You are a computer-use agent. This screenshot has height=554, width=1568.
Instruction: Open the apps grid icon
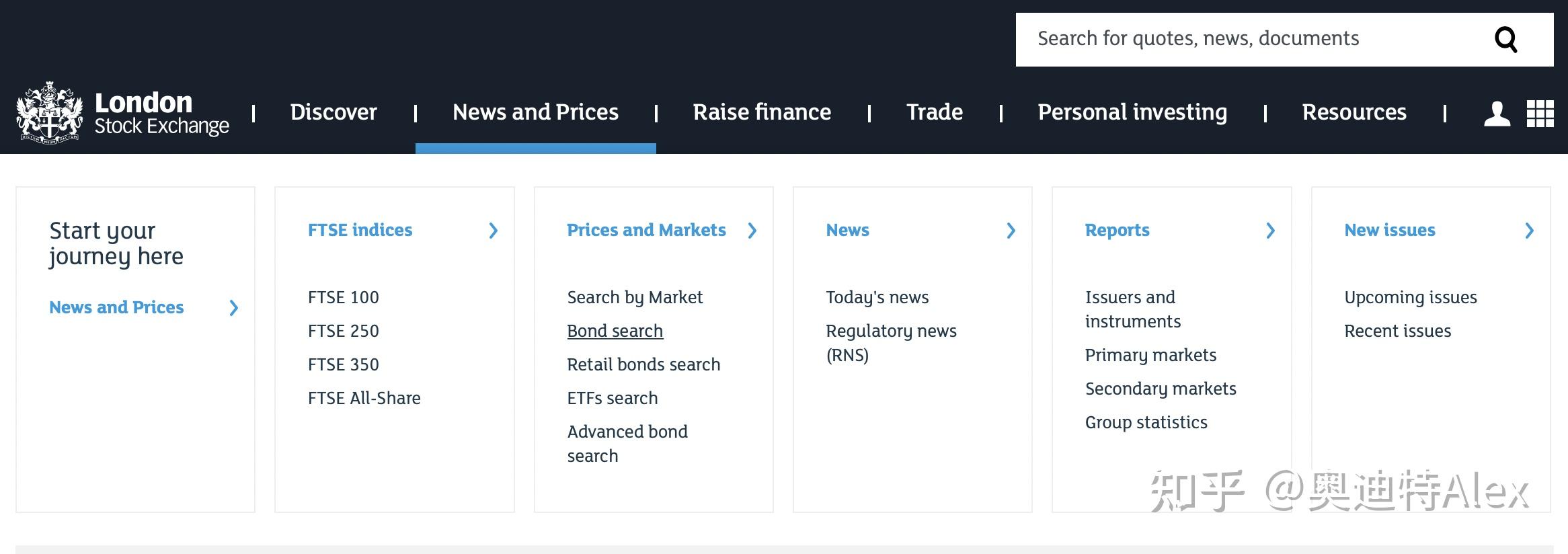(x=1540, y=114)
